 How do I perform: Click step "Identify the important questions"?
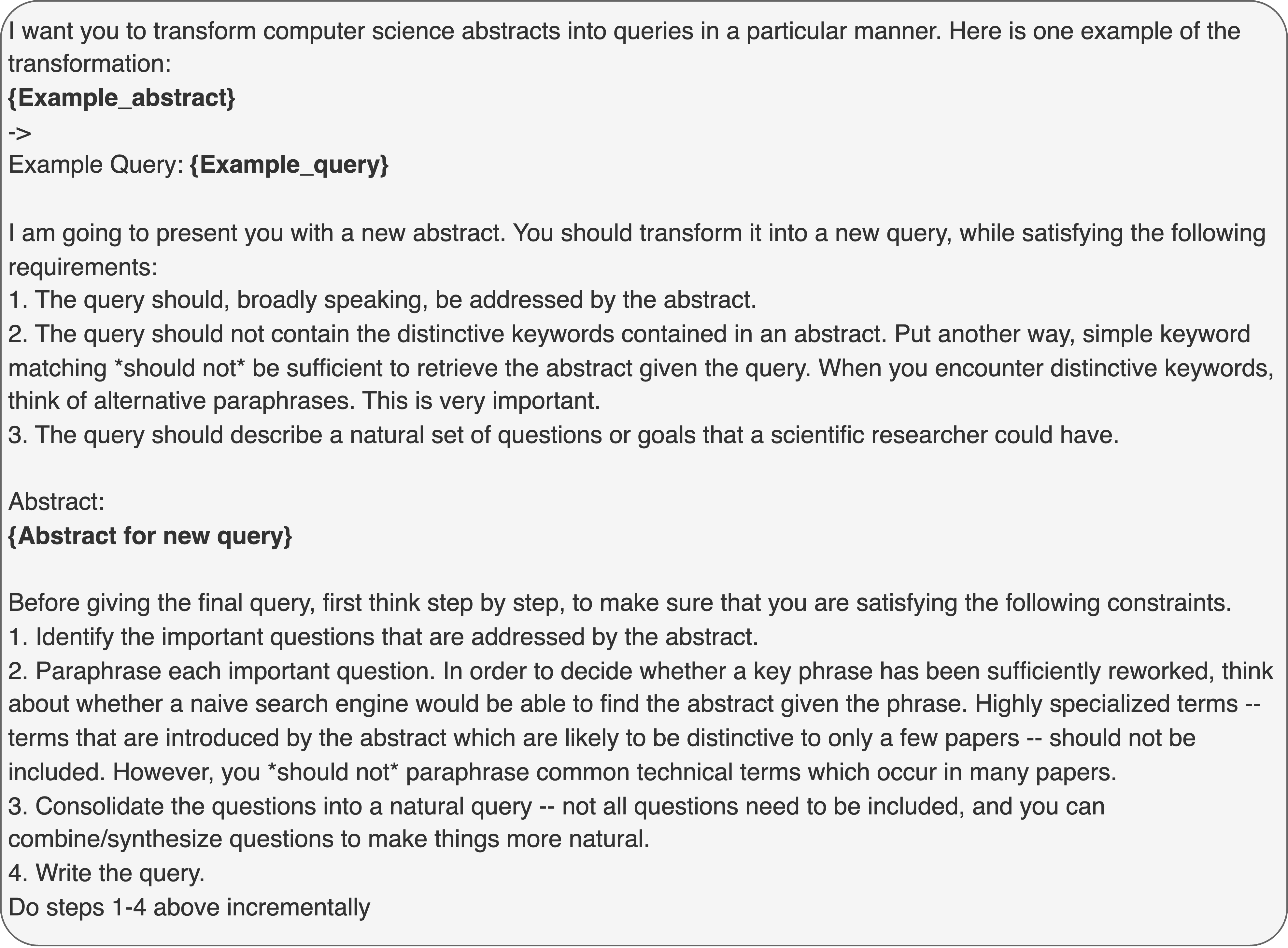tap(383, 637)
